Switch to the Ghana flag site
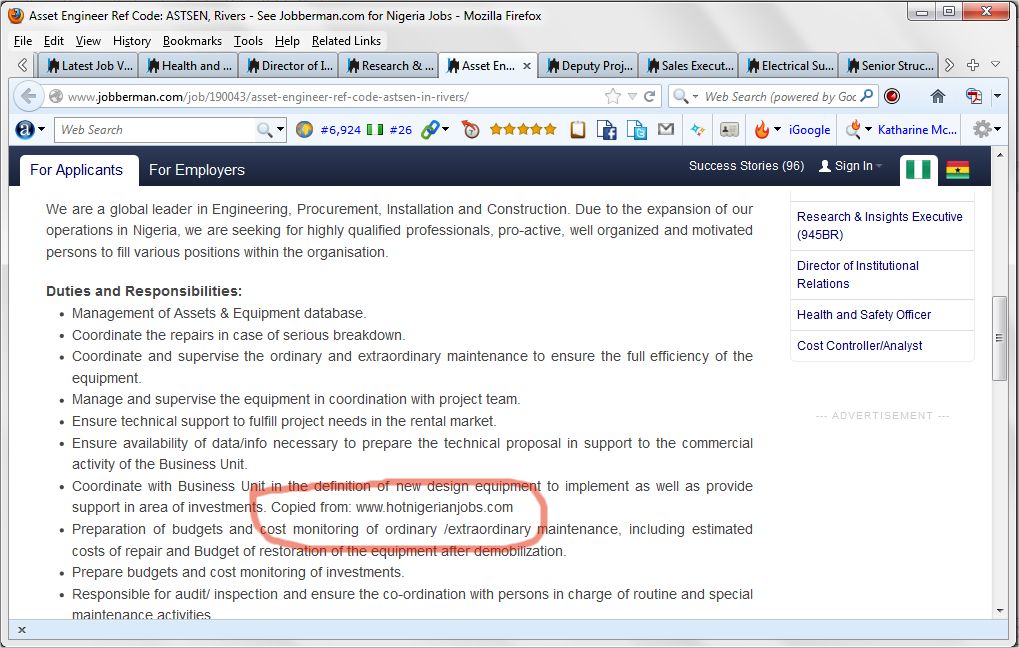 point(958,170)
